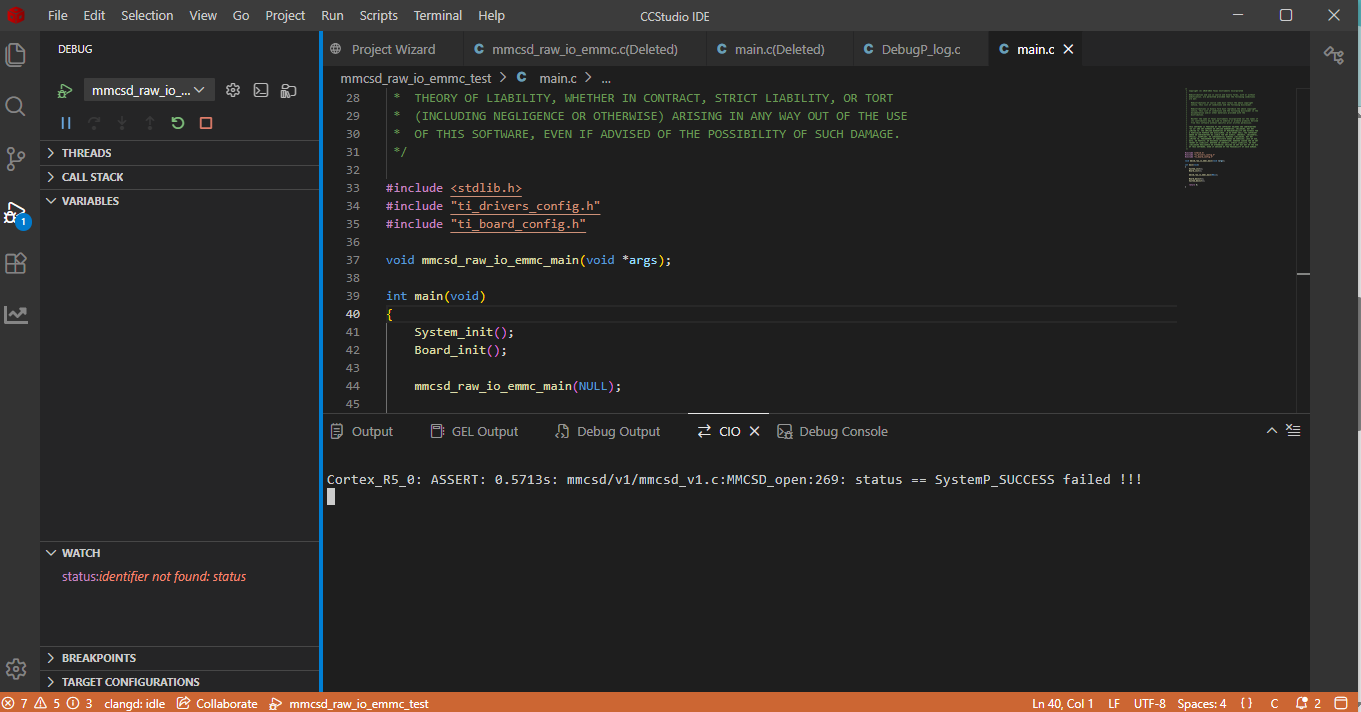The image size is (1361, 712).
Task: Clear the CIO panel output
Action: [x=1293, y=431]
